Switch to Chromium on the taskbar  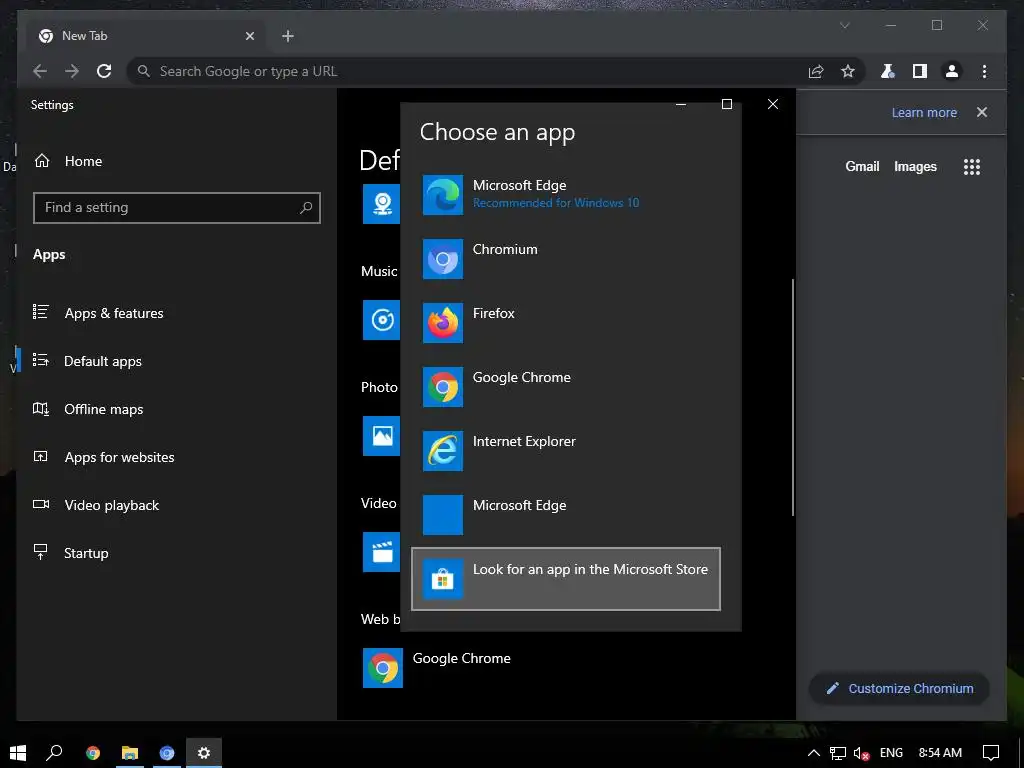tap(167, 753)
